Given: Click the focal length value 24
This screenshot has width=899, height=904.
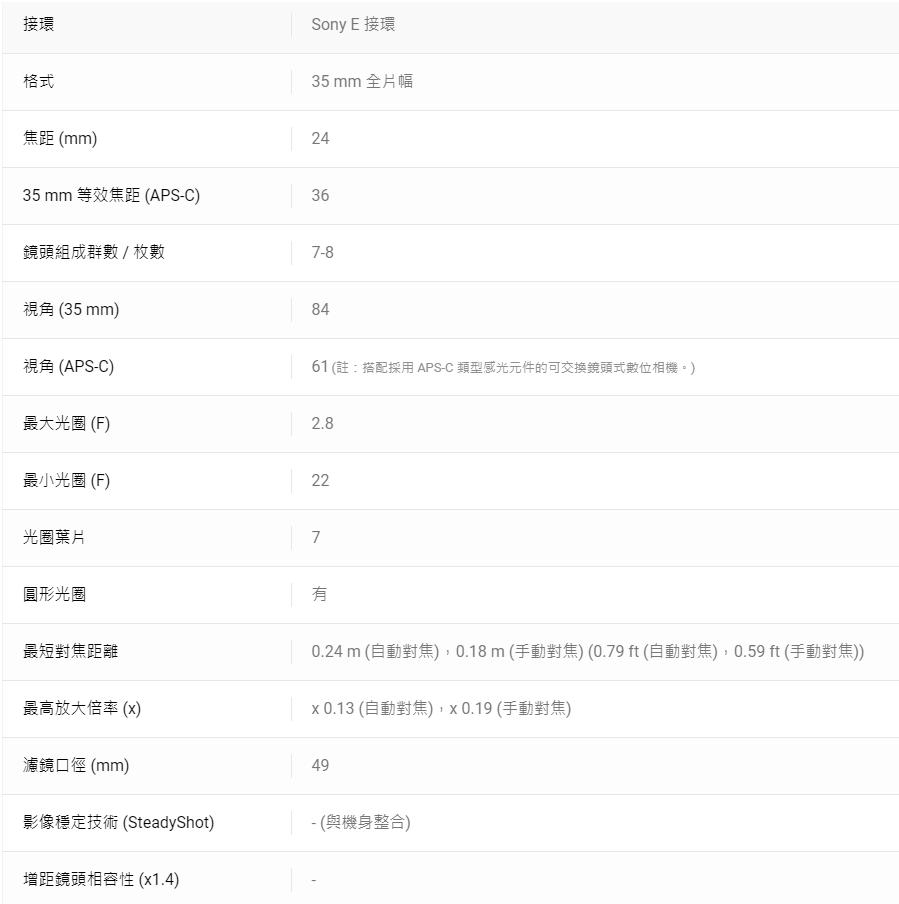Looking at the screenshot, I should tap(320, 138).
